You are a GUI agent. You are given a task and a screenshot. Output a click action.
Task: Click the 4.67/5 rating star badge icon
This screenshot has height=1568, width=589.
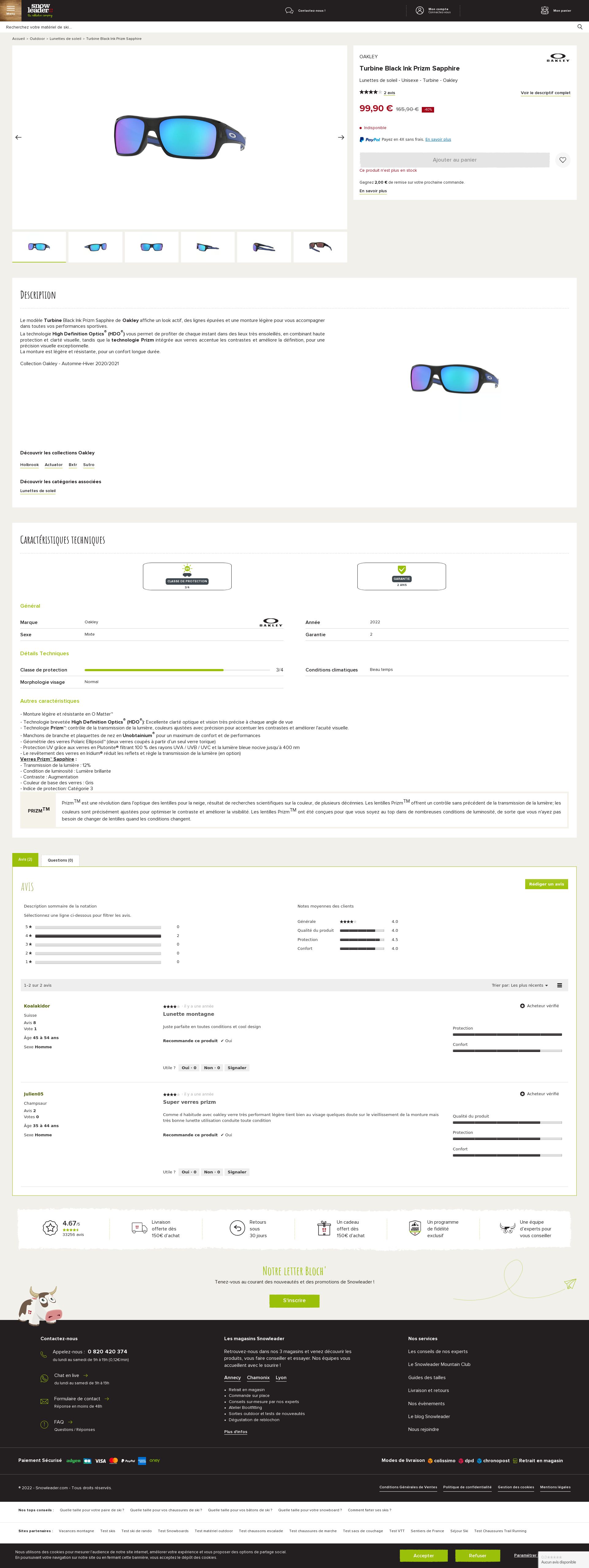[x=50, y=1228]
